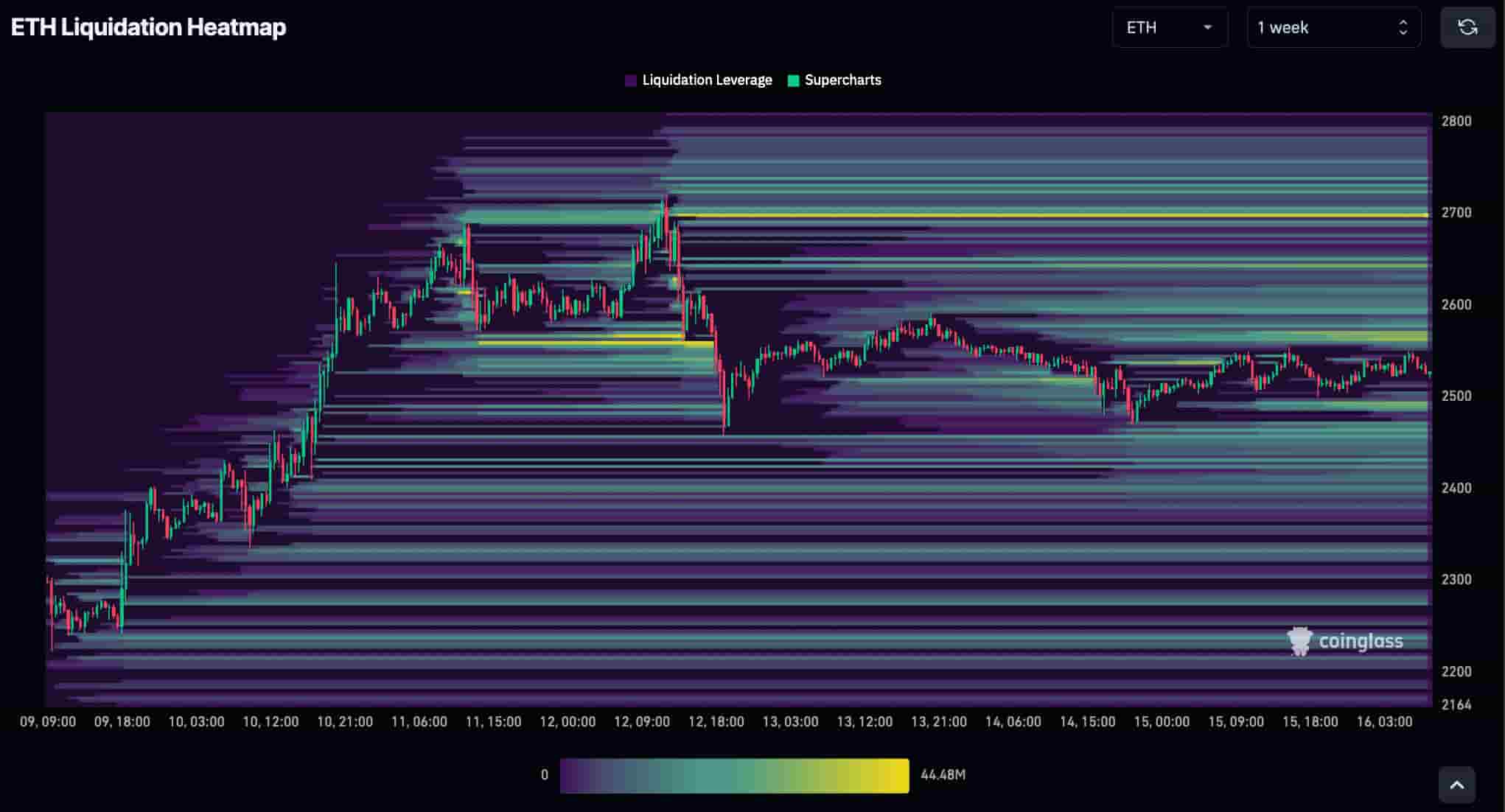Image resolution: width=1505 pixels, height=812 pixels.
Task: Toggle the Supercharts legend label
Action: pos(842,80)
